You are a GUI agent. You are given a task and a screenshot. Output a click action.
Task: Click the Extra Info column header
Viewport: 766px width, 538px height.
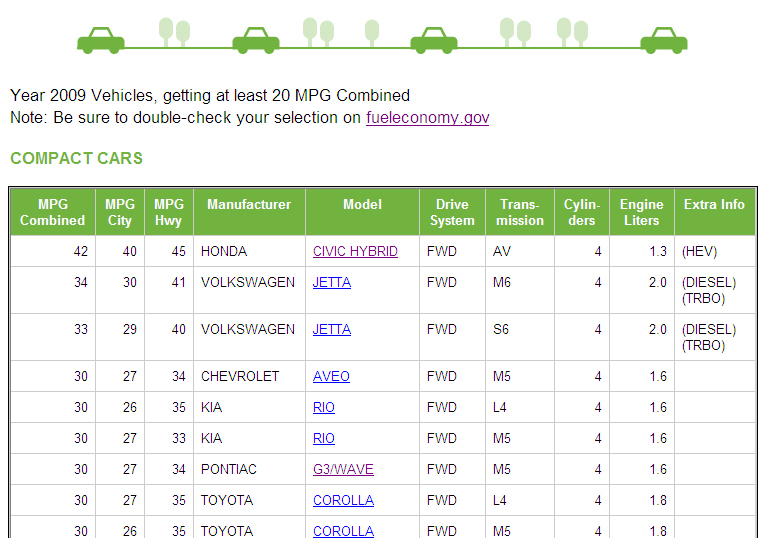tap(715, 212)
